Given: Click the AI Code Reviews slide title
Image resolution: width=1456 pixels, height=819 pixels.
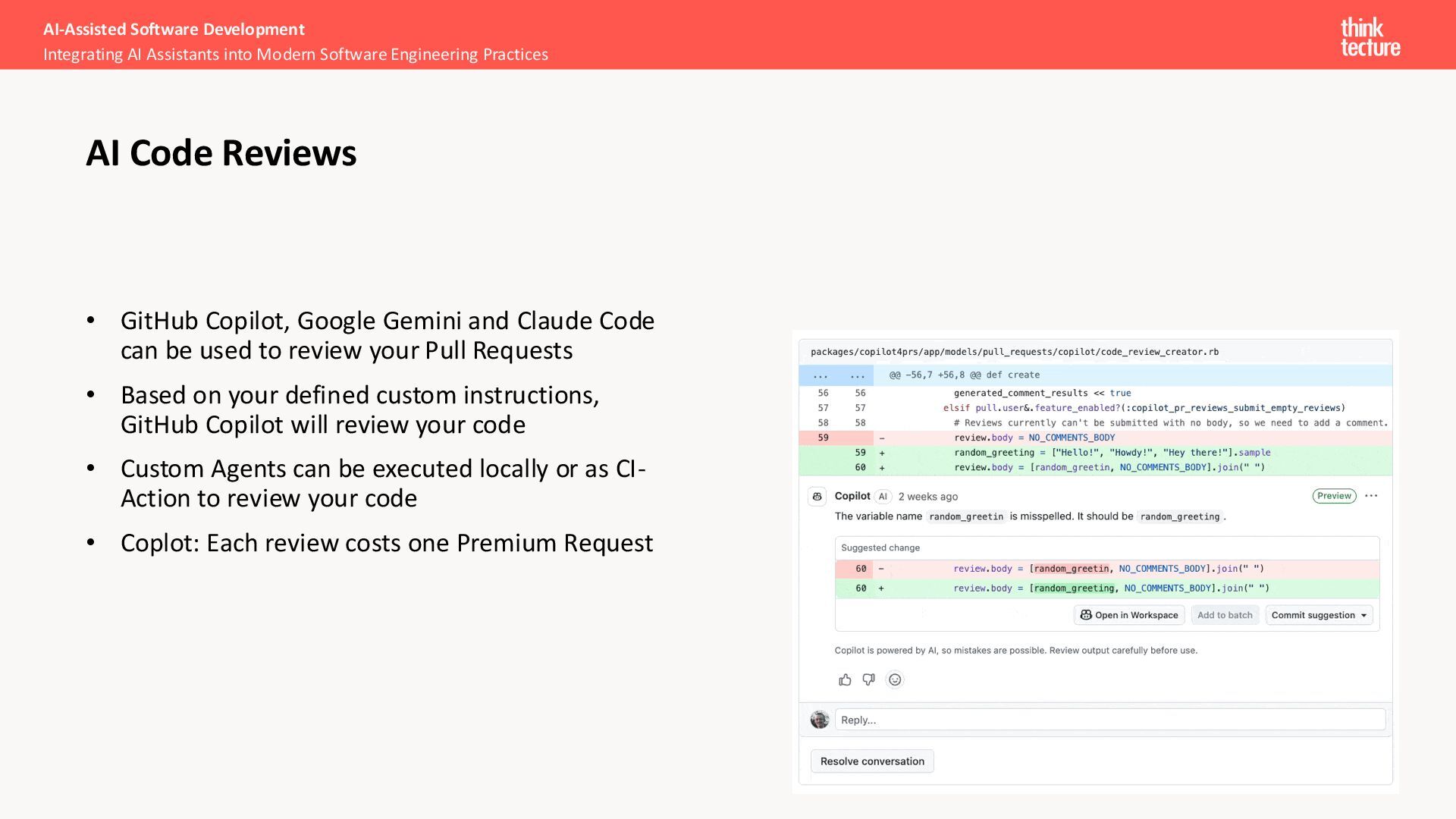Looking at the screenshot, I should point(221,153).
